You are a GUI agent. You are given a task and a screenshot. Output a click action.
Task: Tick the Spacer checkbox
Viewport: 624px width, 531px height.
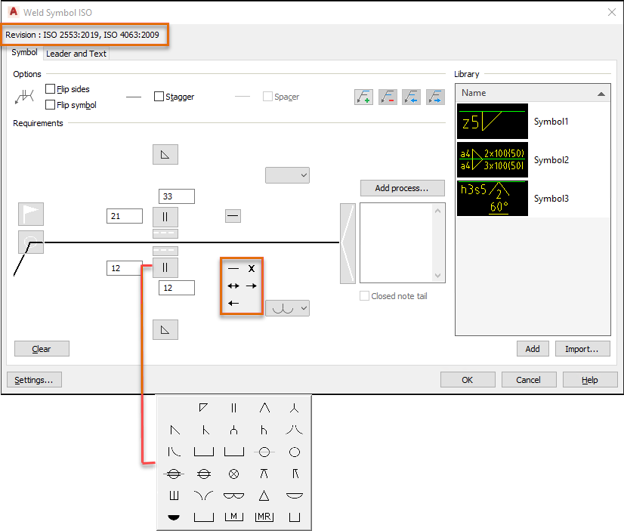point(268,96)
